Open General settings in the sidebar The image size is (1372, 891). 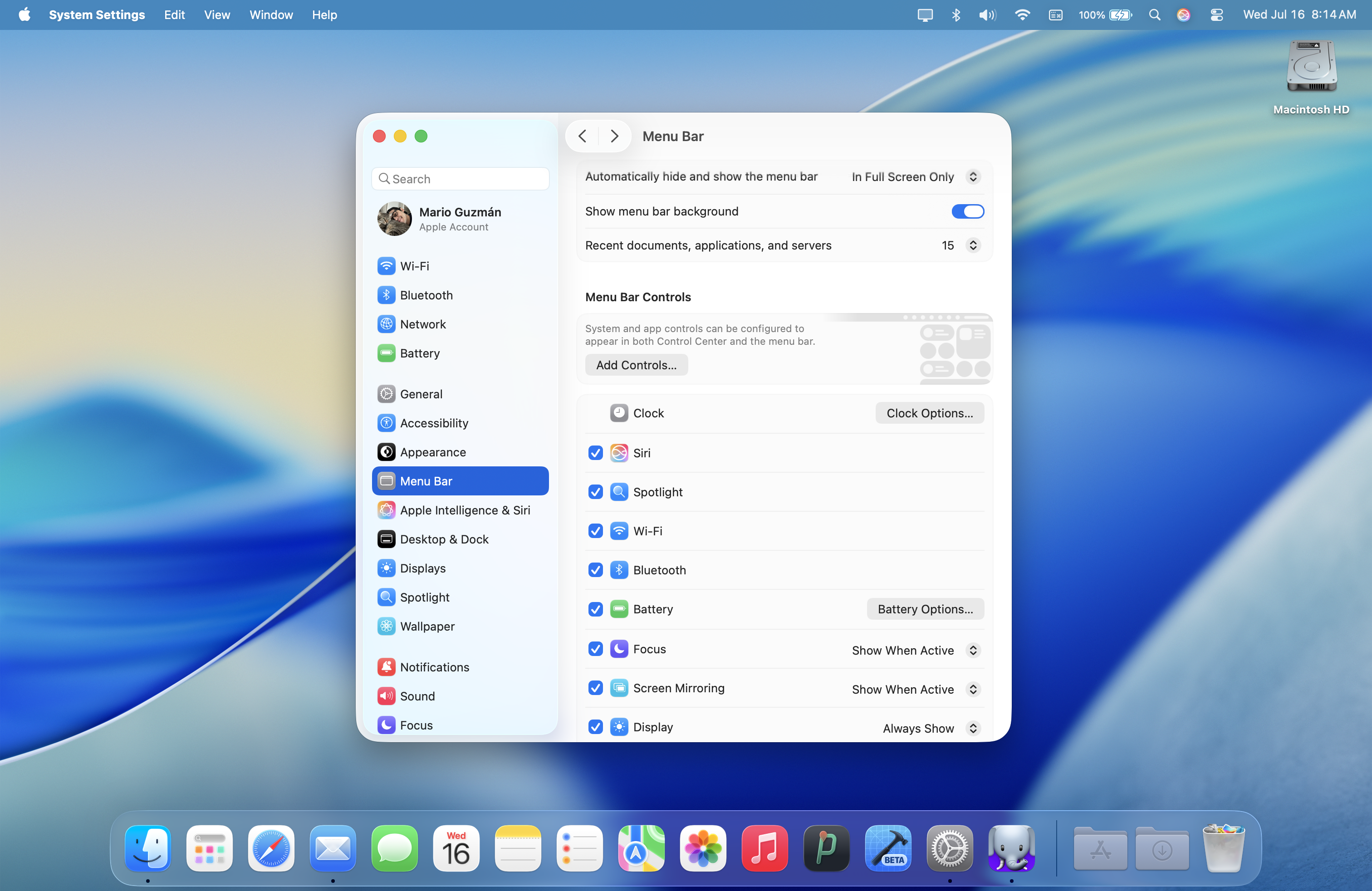pos(460,394)
